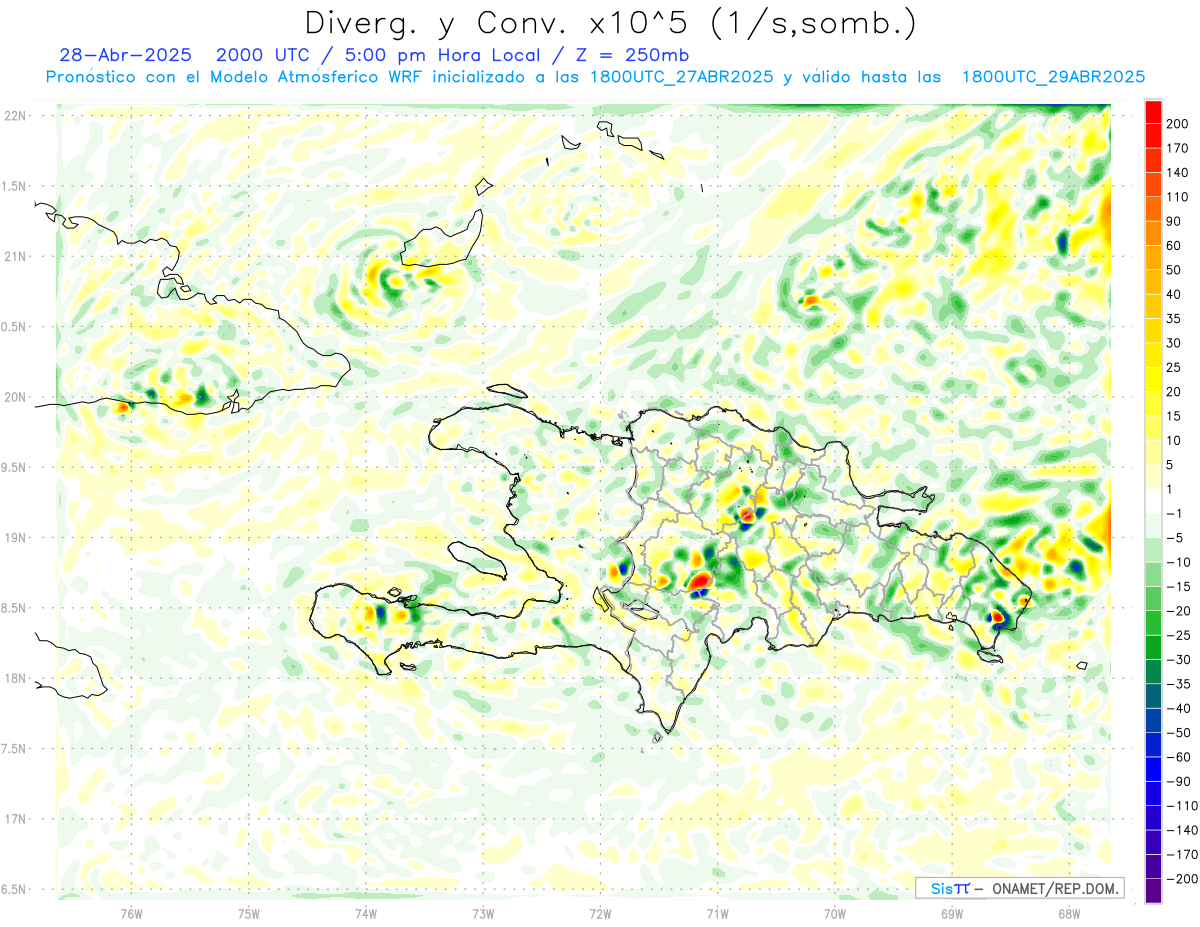
Task: Click the "70W" longitude label
Action: tap(835, 914)
